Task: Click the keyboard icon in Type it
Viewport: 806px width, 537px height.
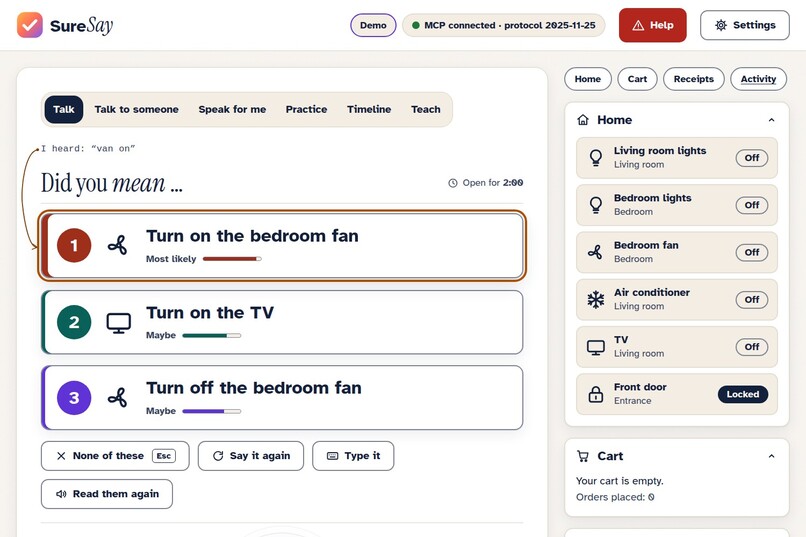Action: [x=333, y=456]
